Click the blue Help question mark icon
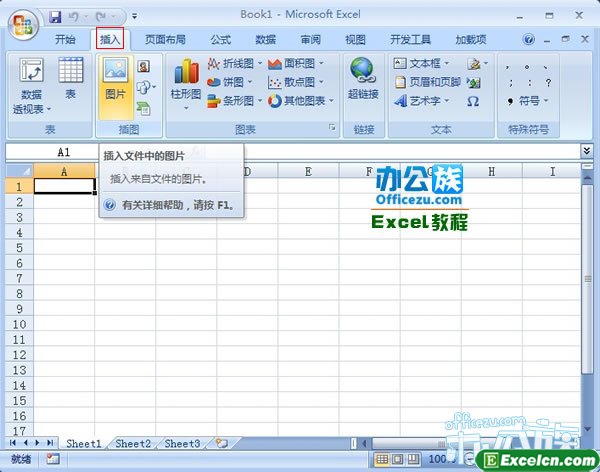The width and height of the screenshot is (600, 472). click(528, 39)
